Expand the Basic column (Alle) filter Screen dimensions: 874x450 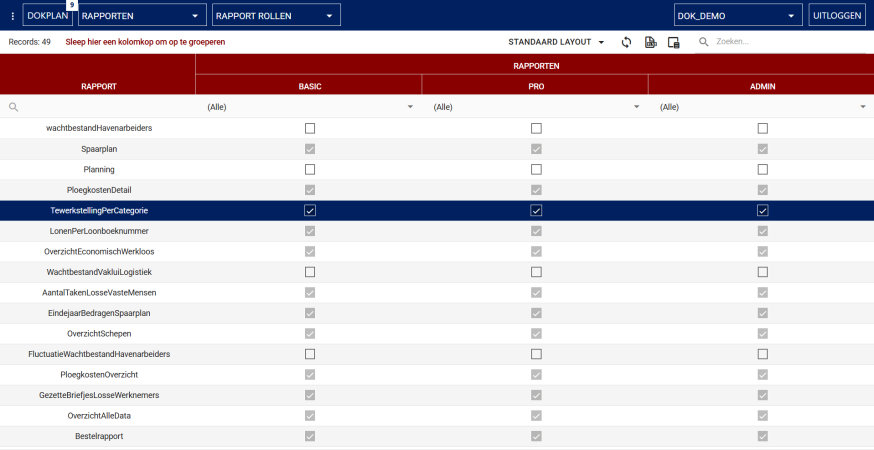410,107
